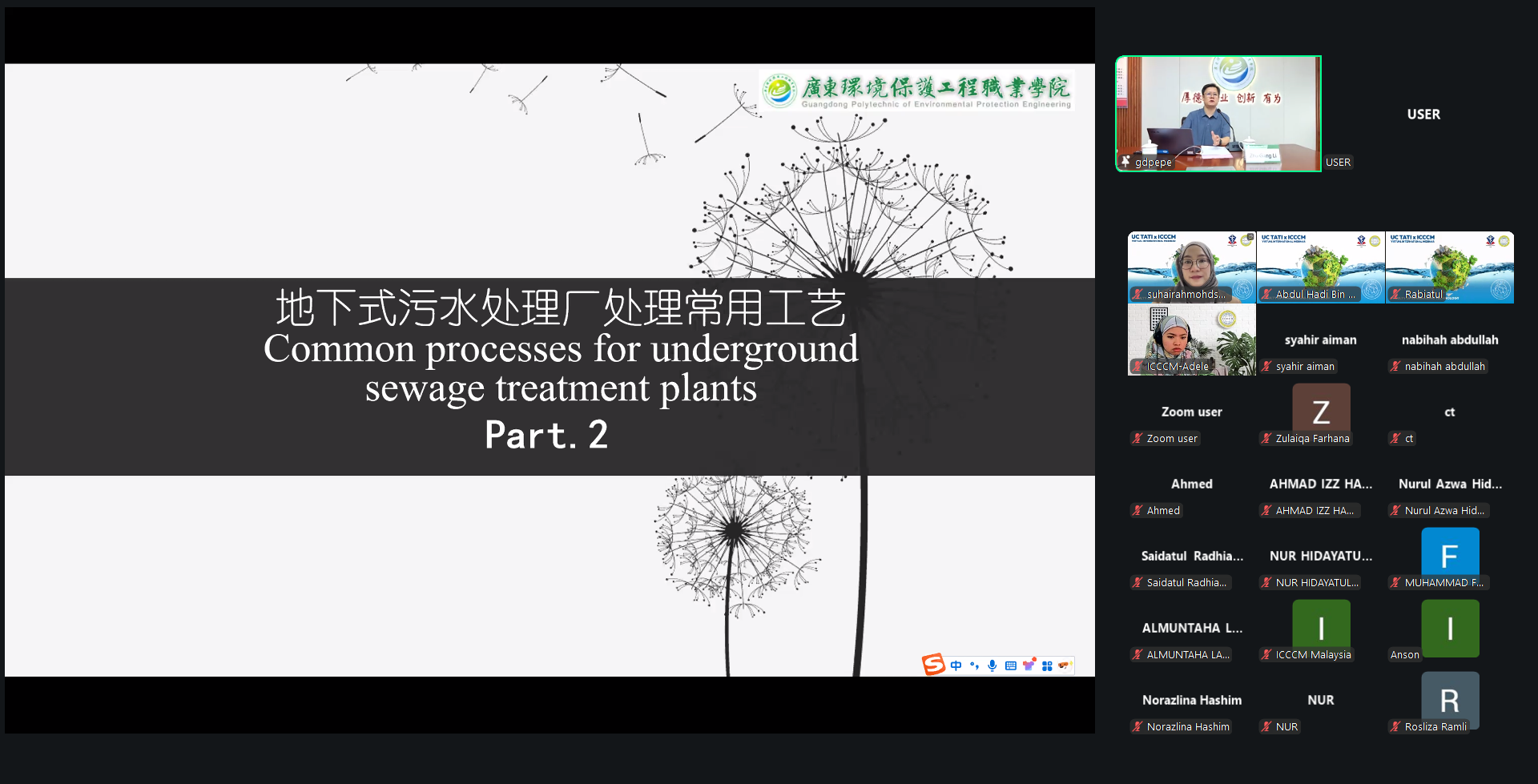The image size is (1538, 784).
Task: Select the grey R avatar of Rosliza Ramli
Action: pos(1450,698)
